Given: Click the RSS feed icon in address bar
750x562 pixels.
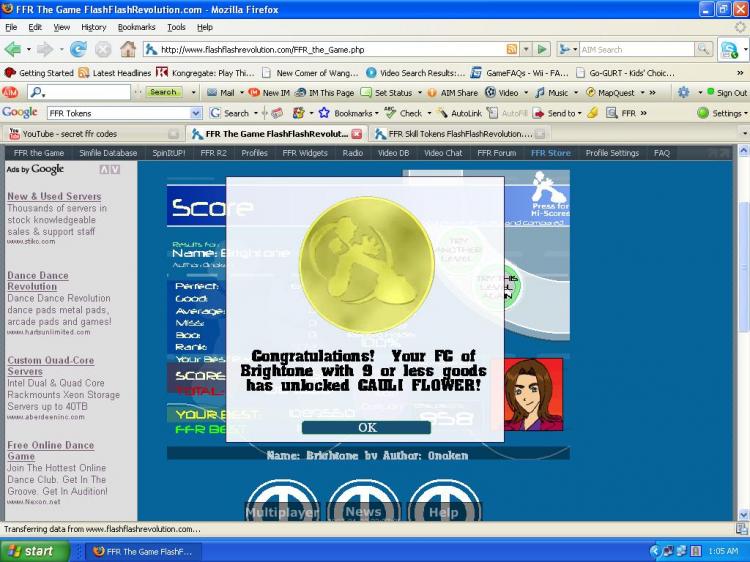Looking at the screenshot, I should [512, 49].
